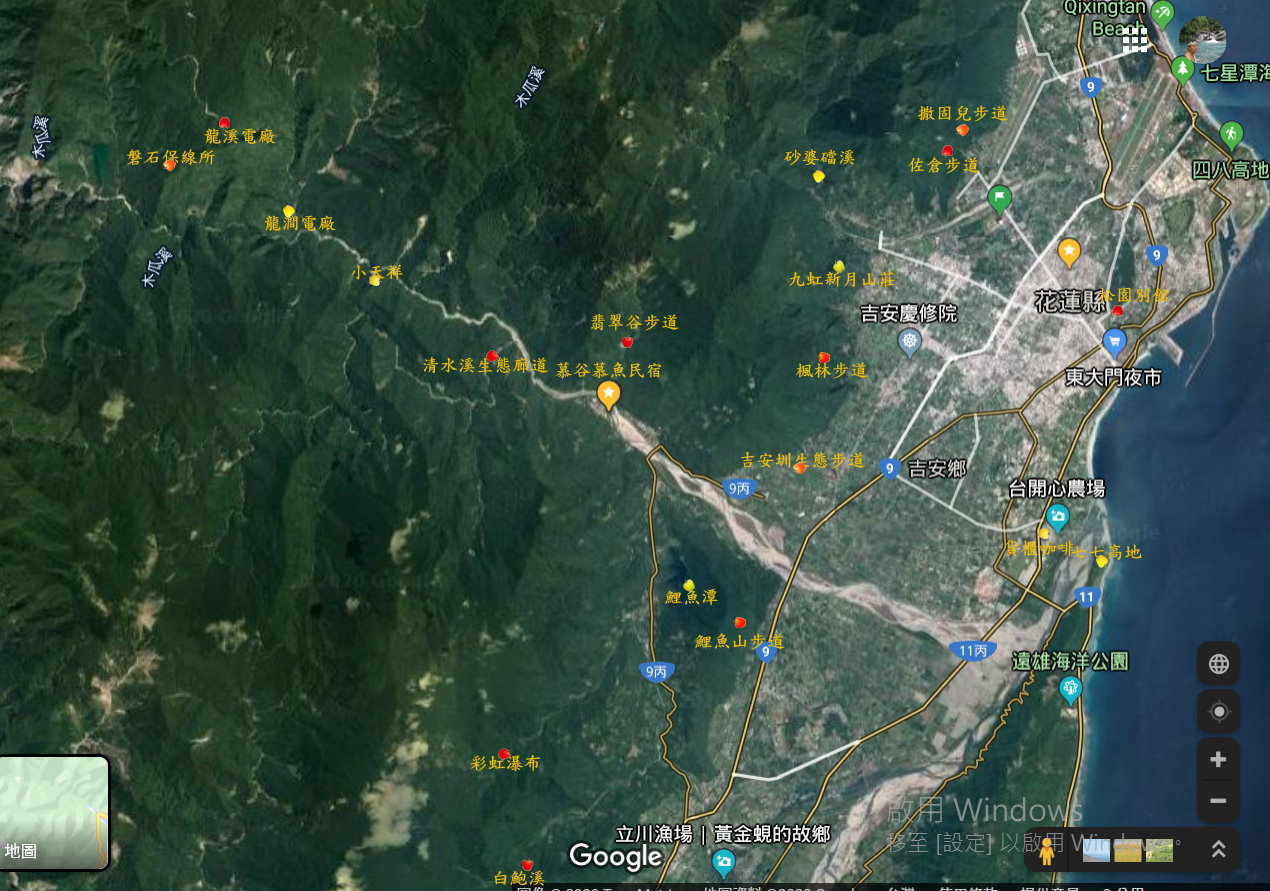Select the yellow pin at 七七高地
The width and height of the screenshot is (1270, 891).
coord(1102,560)
